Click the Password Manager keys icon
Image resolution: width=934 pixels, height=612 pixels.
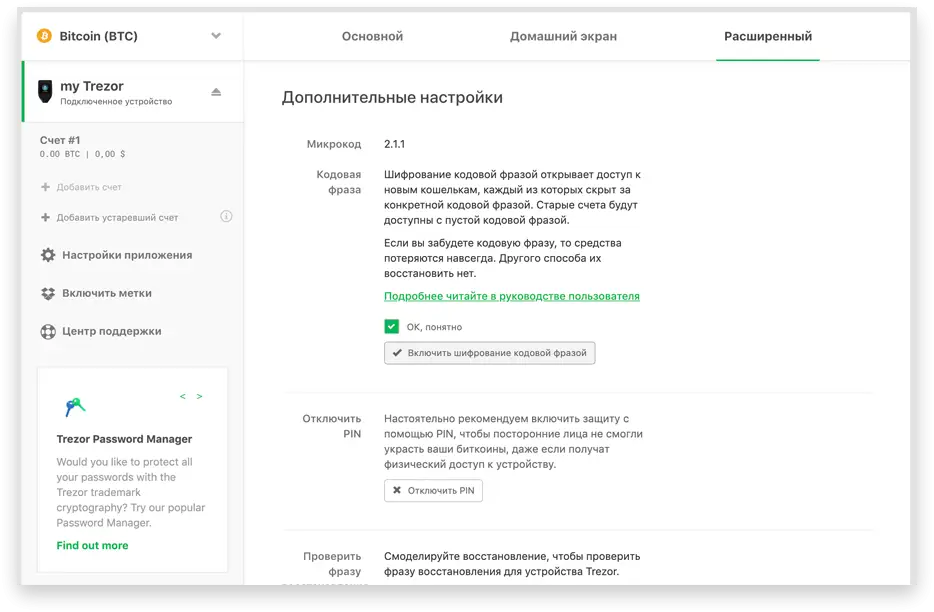click(x=75, y=407)
